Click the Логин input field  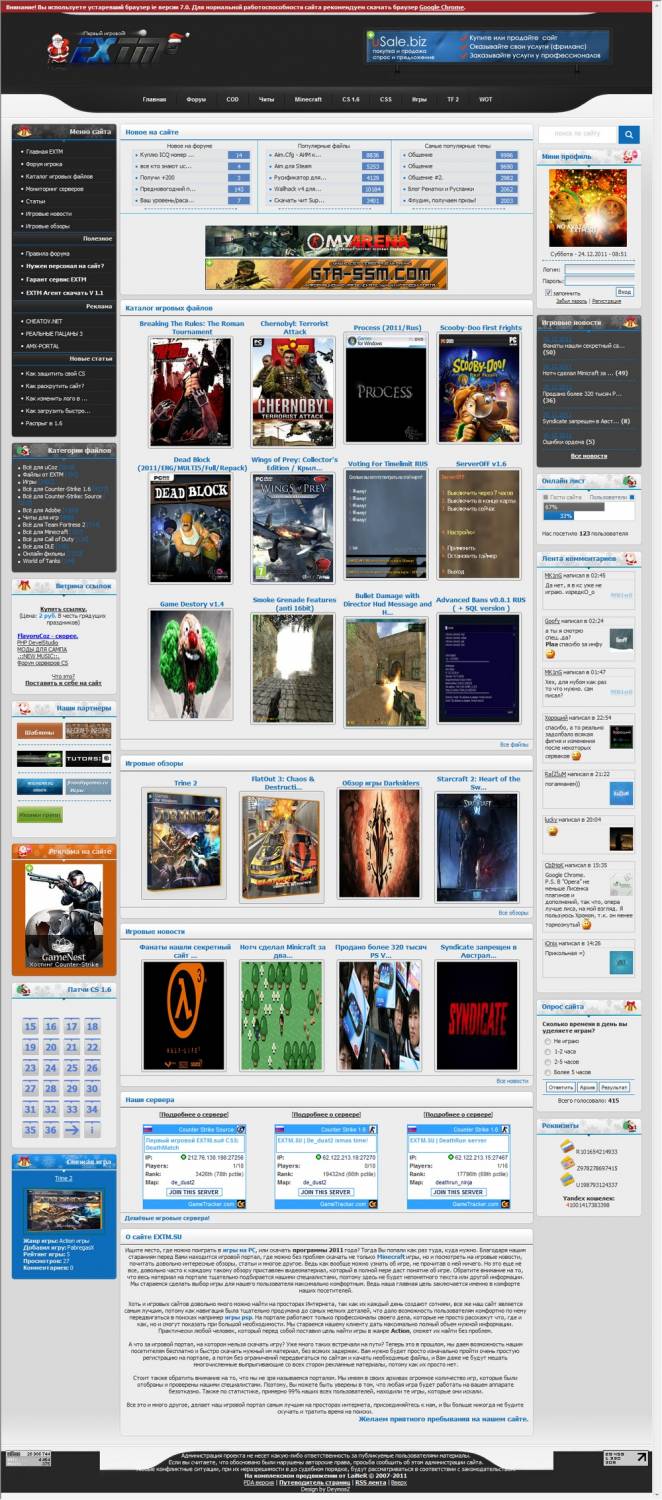tap(599, 269)
